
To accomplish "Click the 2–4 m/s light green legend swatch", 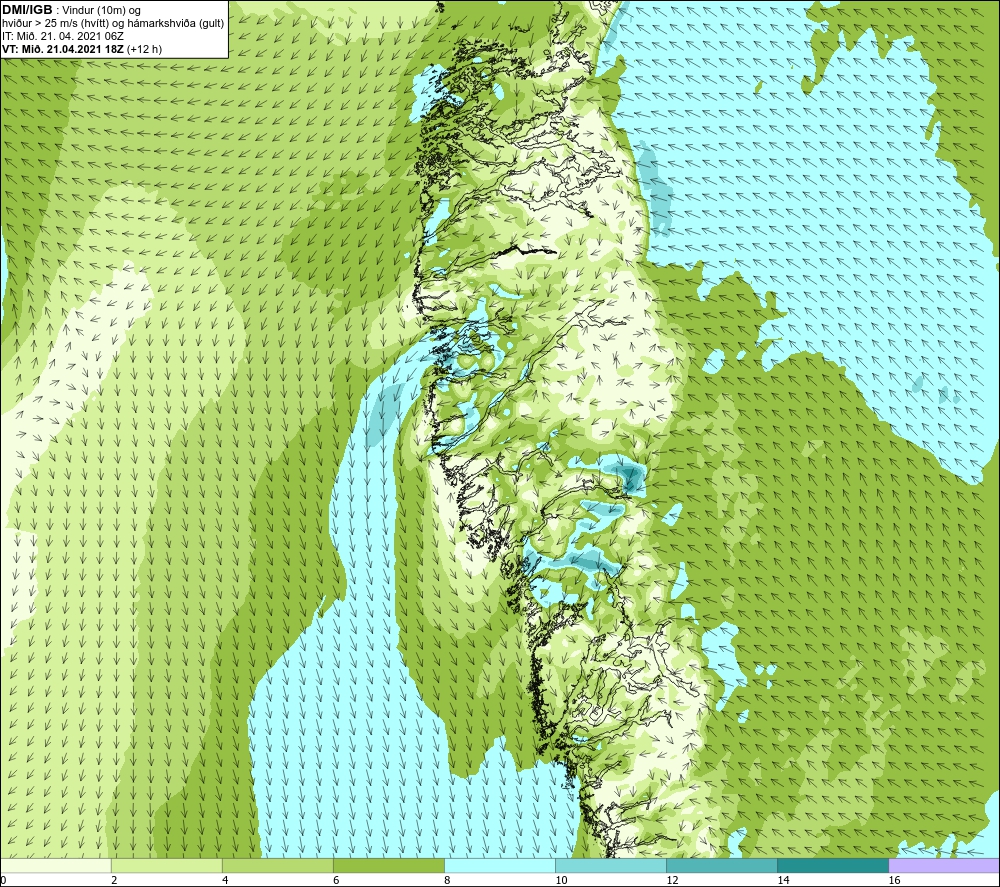I will point(166,866).
